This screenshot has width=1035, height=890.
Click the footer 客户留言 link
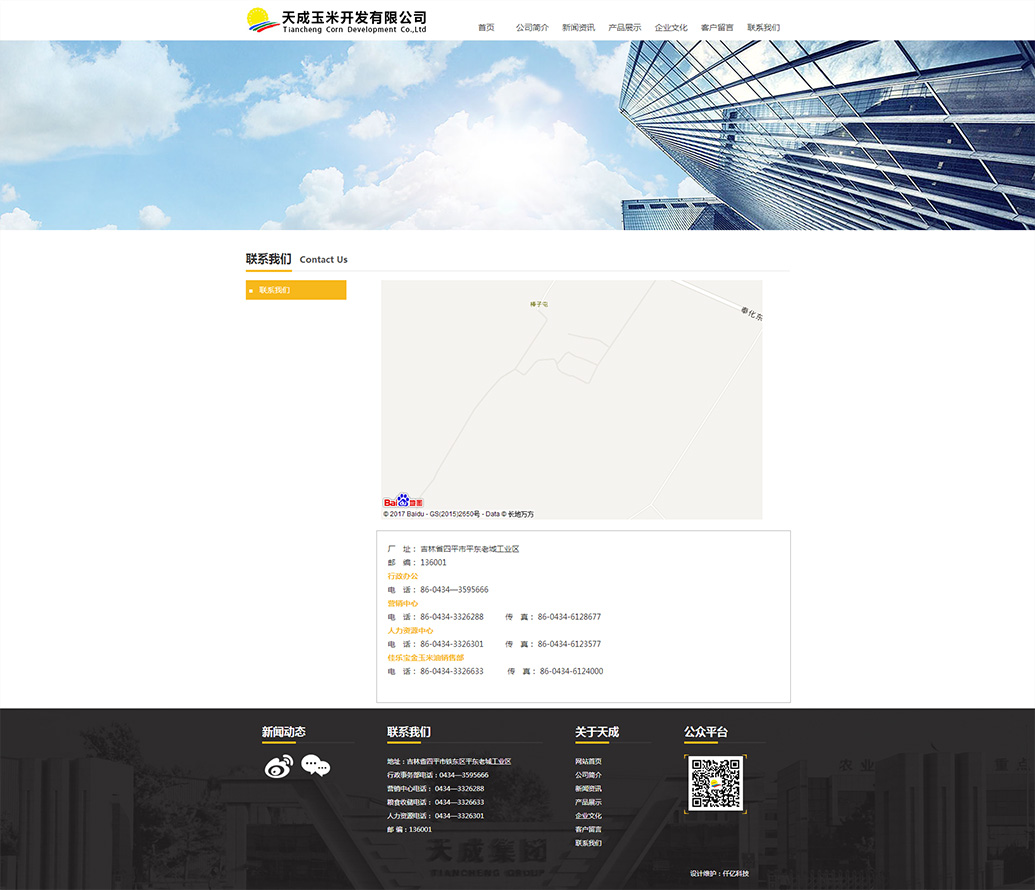tap(588, 830)
